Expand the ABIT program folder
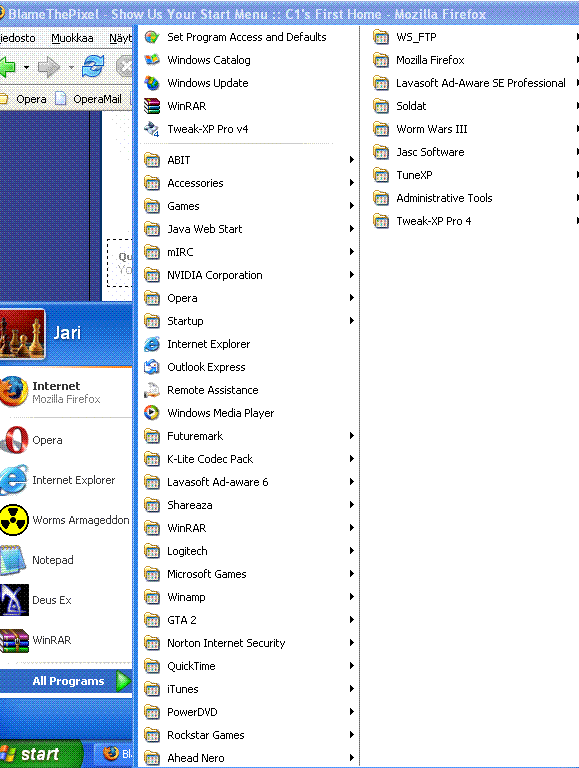579x768 pixels. 248,160
